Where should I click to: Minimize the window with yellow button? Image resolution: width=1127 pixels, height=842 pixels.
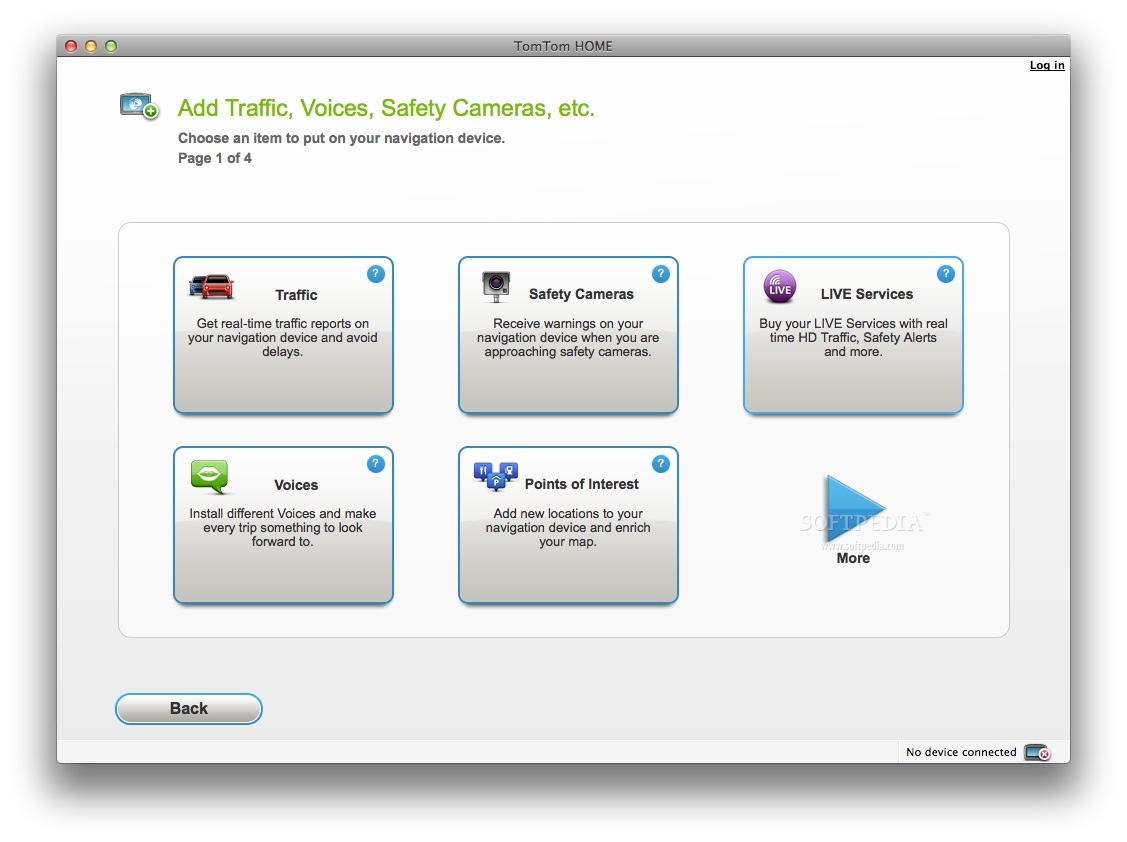coord(91,46)
